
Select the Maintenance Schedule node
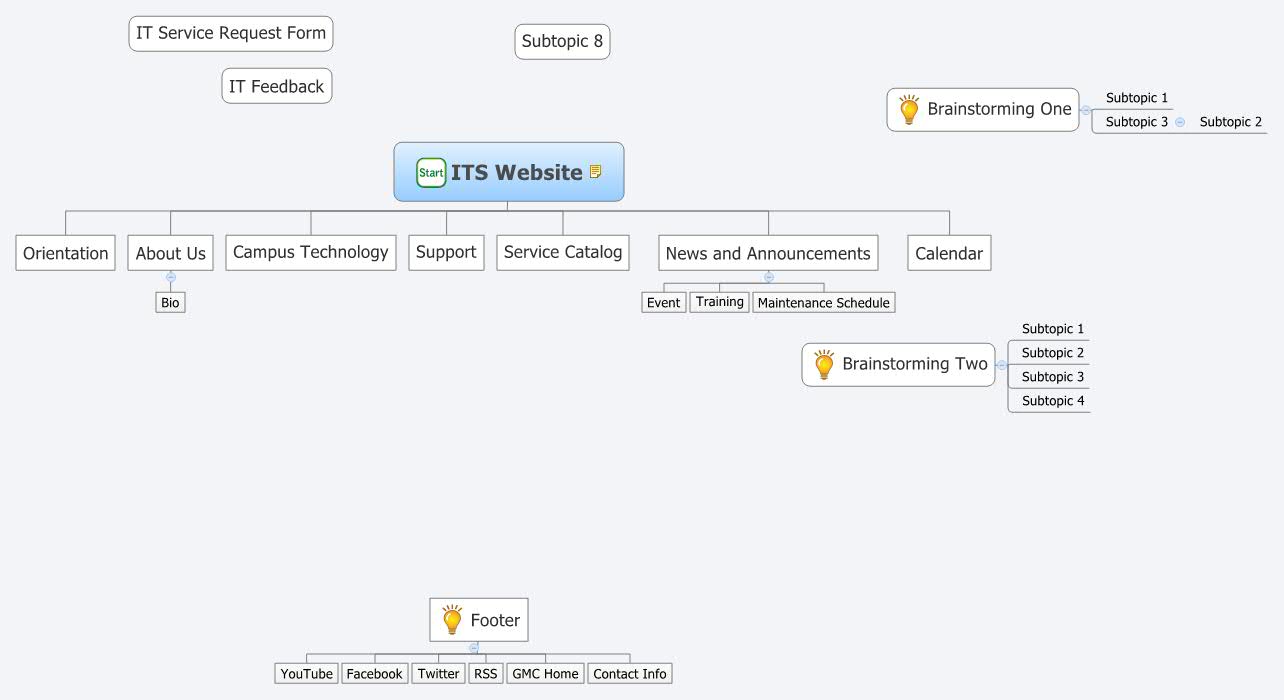(x=824, y=302)
